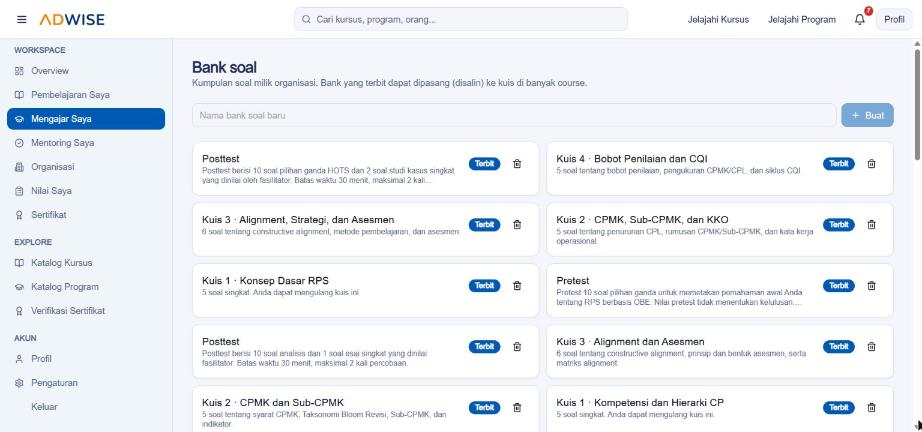
Task: Click Keluar to log out
Action: 86,407
